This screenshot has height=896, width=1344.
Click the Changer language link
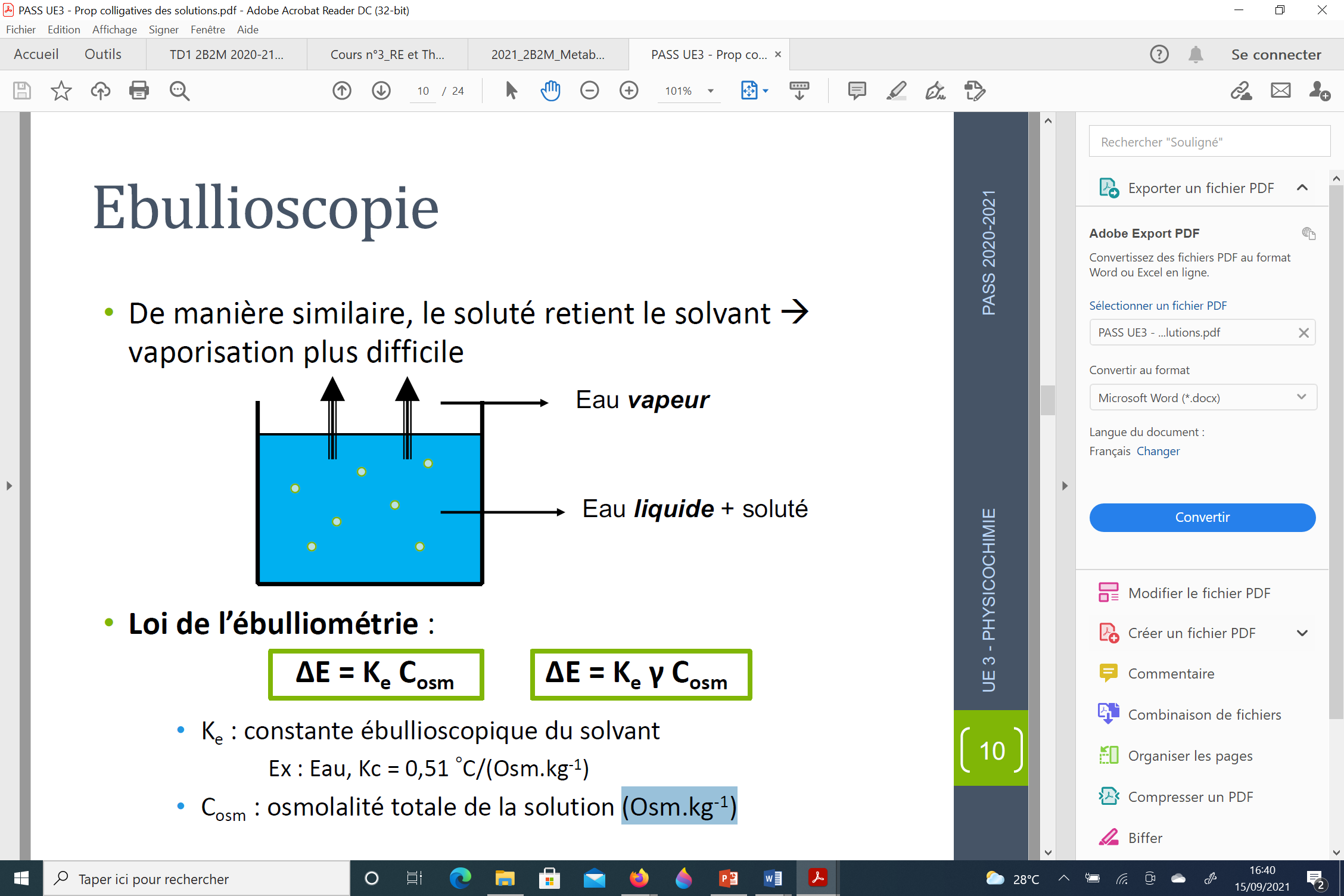[1158, 451]
